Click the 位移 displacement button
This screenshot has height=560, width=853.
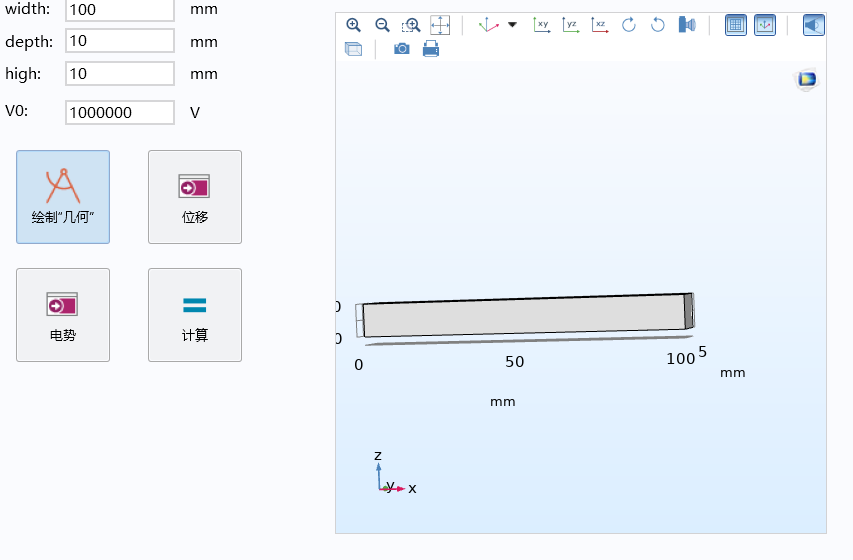[x=195, y=197]
